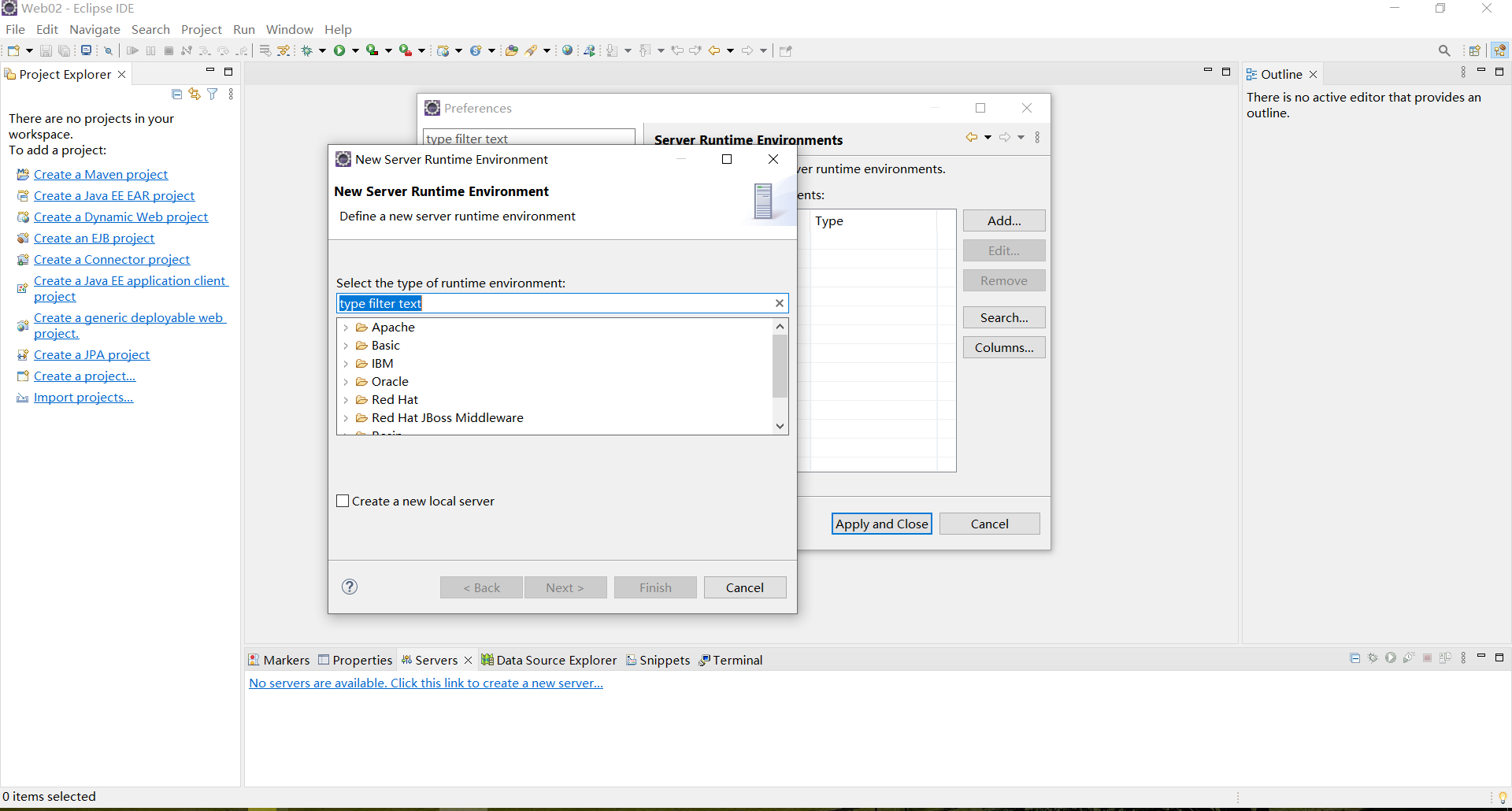Open the Outline view menu dots
The image size is (1512, 811).
click(x=1463, y=72)
